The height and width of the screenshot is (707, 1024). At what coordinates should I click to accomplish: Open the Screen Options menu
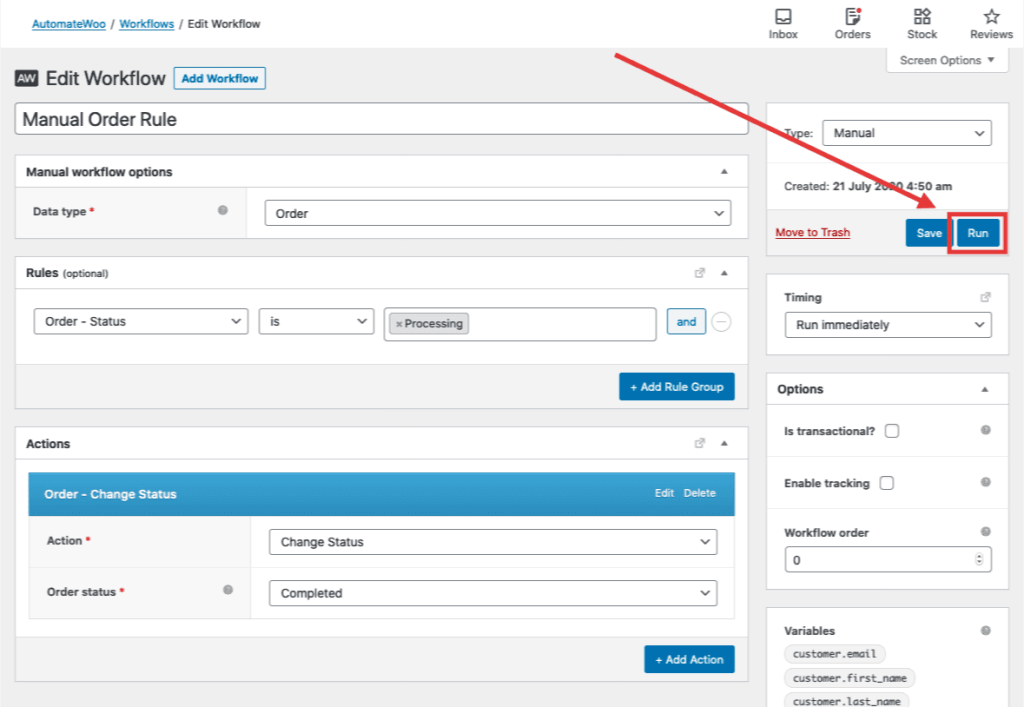coord(946,60)
